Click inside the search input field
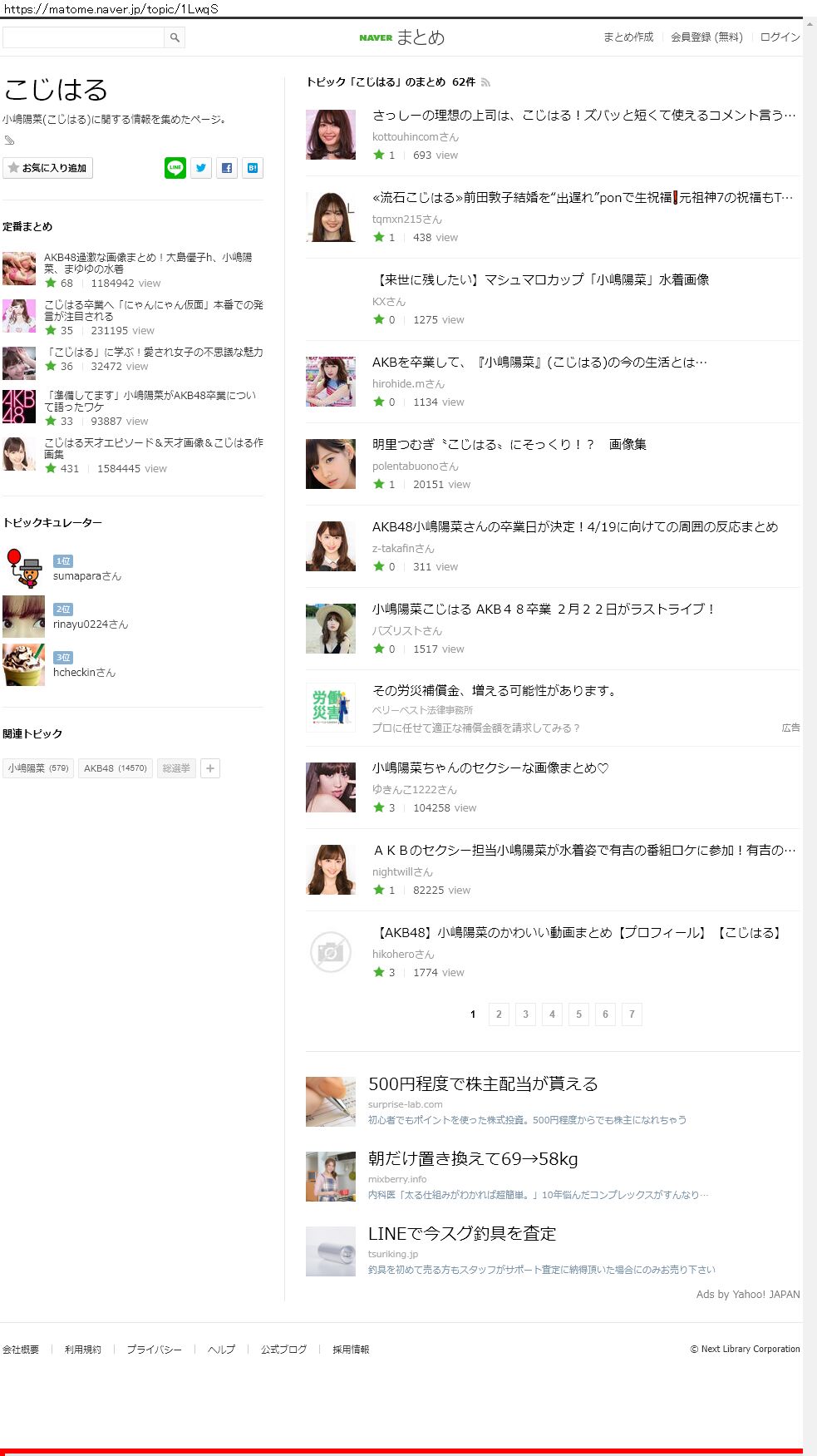The image size is (817, 1456). (83, 37)
